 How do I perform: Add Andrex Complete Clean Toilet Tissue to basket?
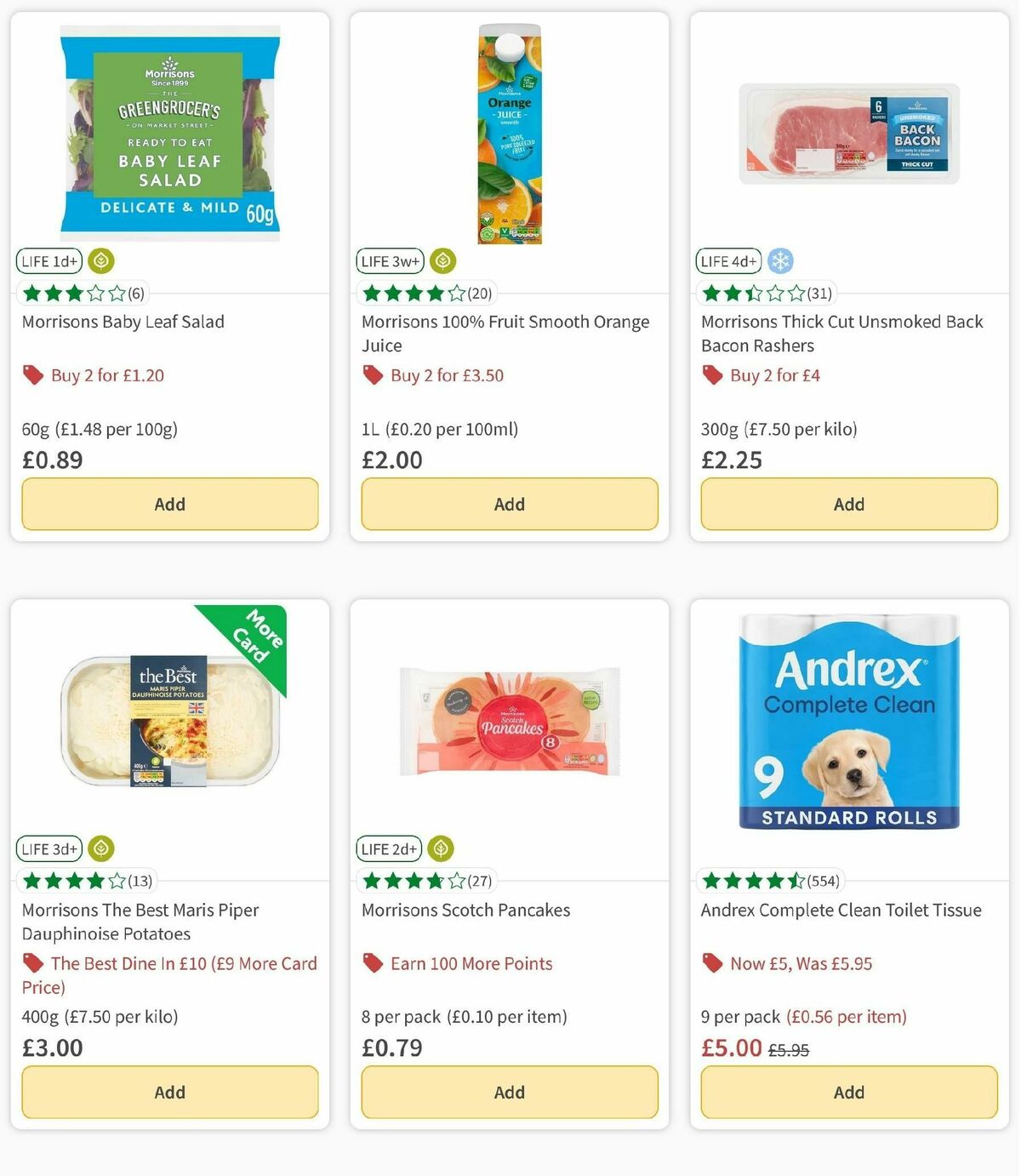click(x=848, y=1092)
